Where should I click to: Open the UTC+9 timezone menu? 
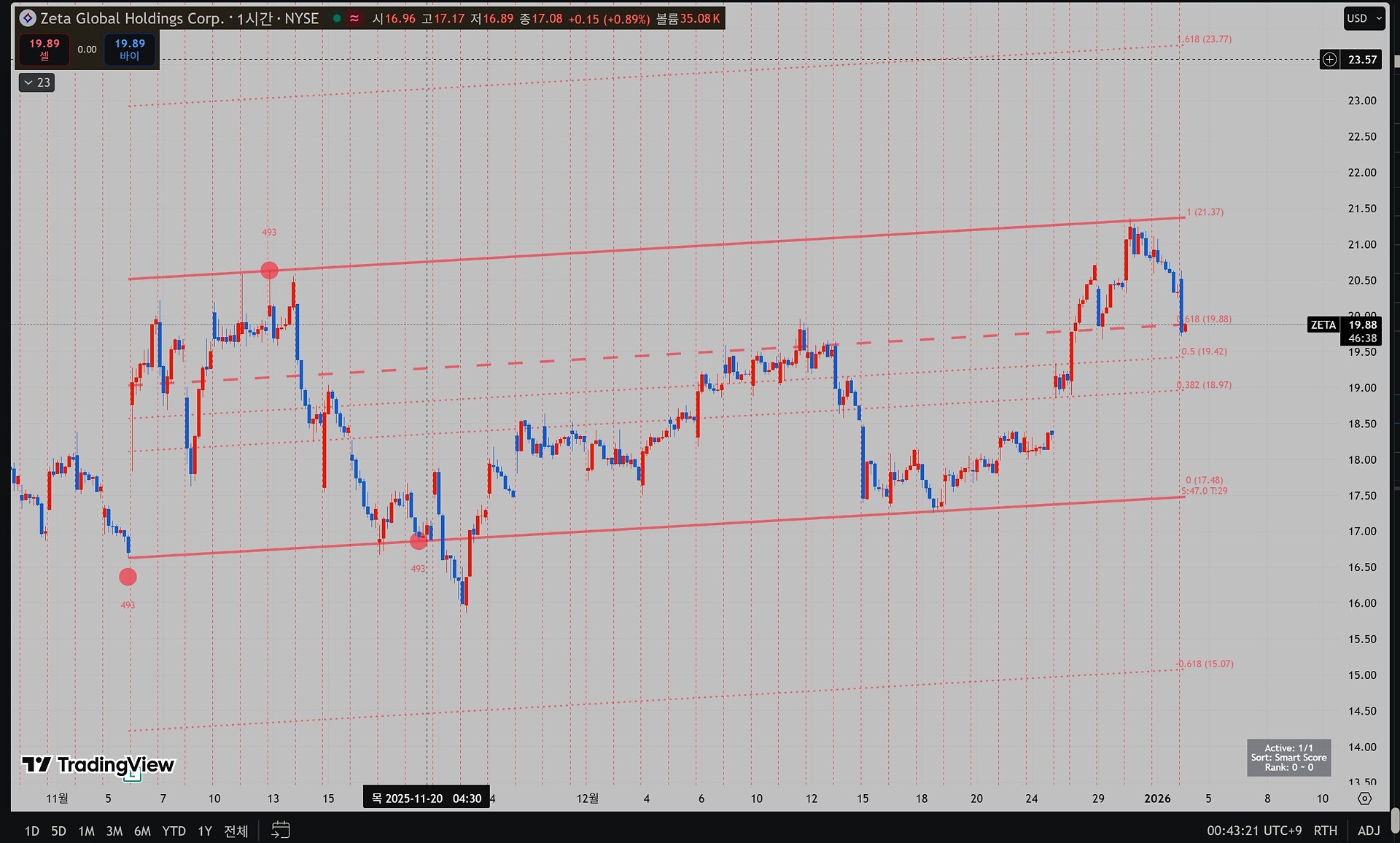coord(1253,831)
